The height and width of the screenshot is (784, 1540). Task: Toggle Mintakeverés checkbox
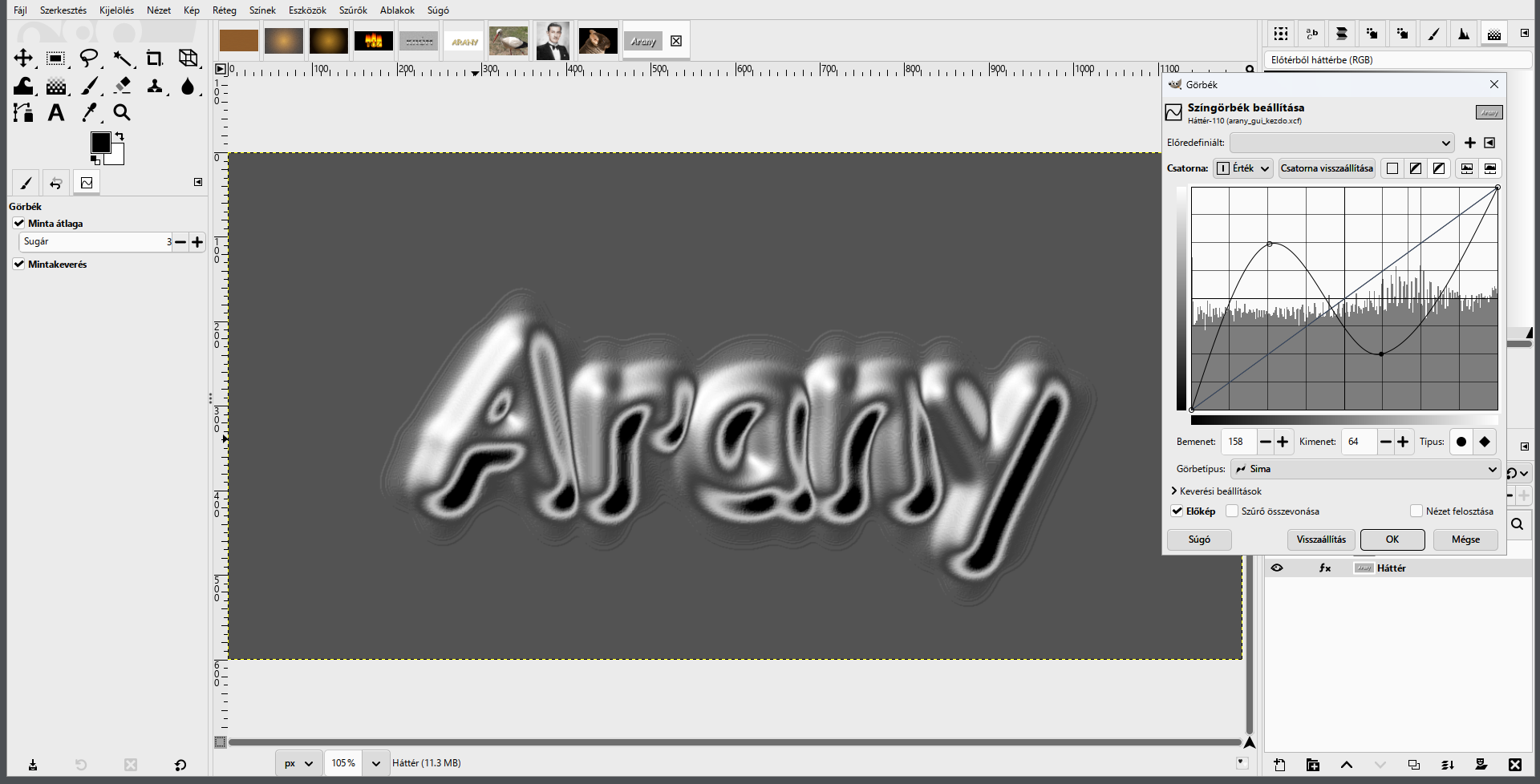18,264
